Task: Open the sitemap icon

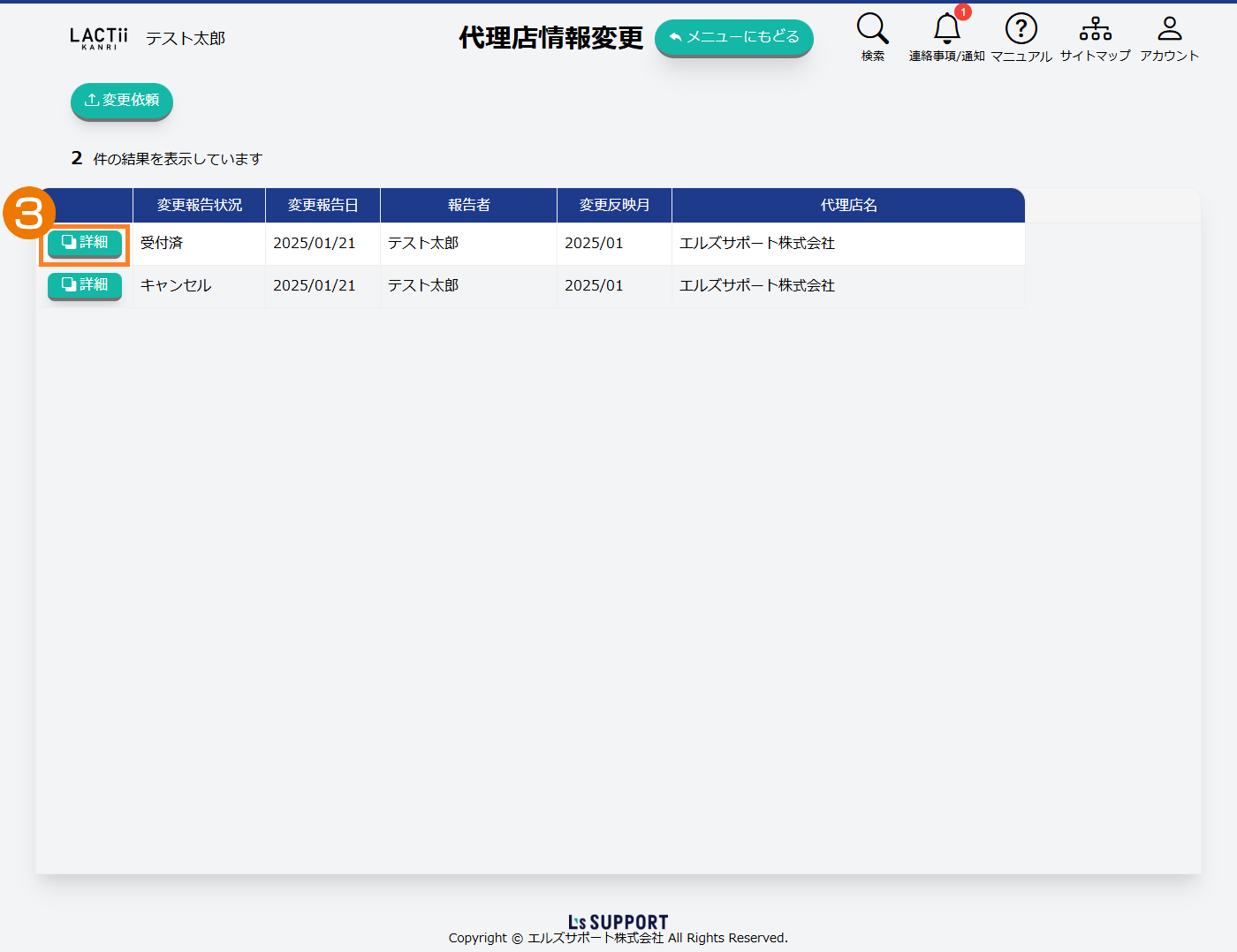Action: (1095, 29)
